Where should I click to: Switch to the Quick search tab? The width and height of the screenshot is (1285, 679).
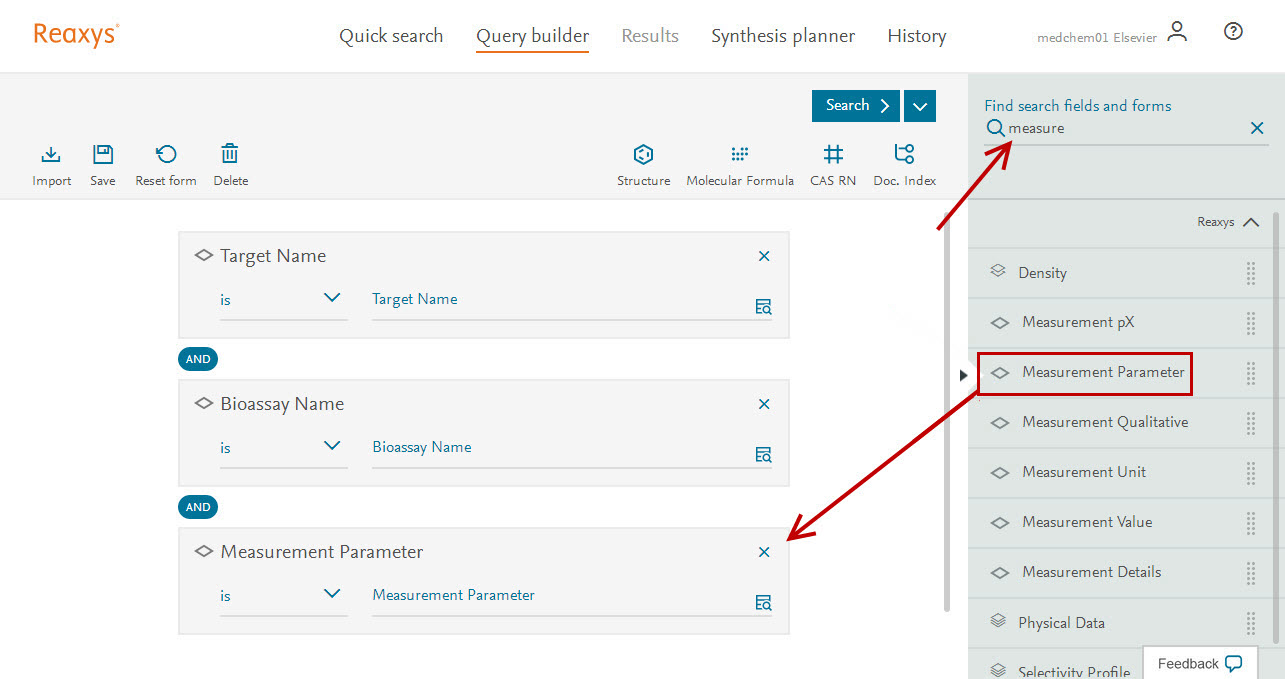(x=391, y=36)
